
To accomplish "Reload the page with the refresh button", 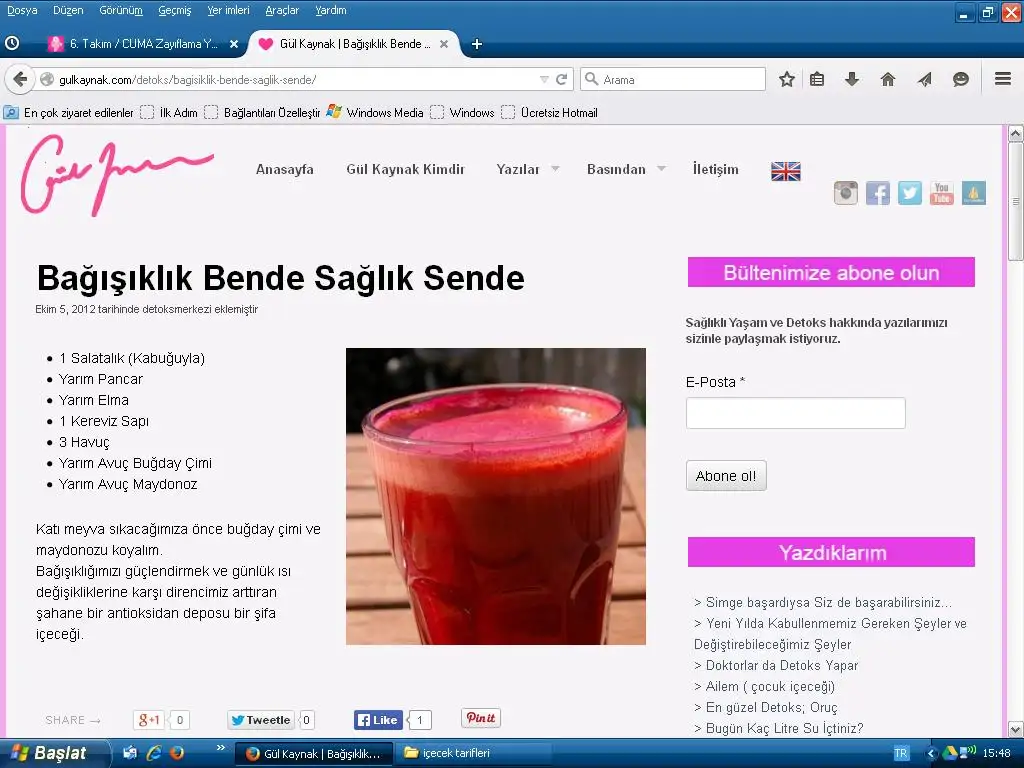I will tap(562, 79).
